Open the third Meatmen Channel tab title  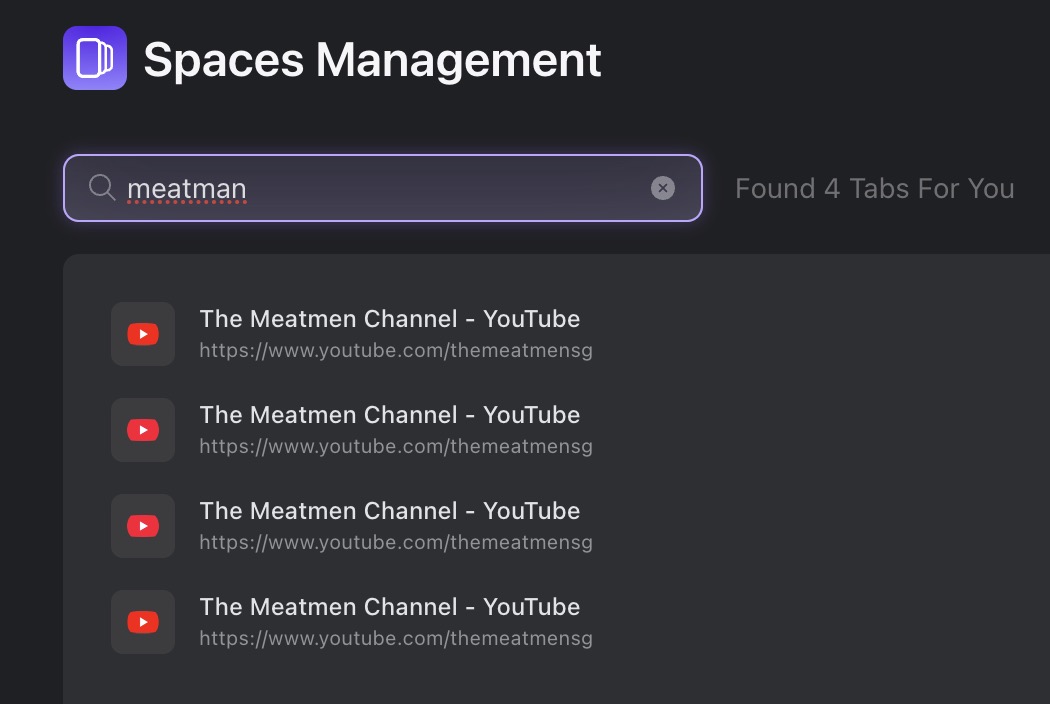point(389,511)
